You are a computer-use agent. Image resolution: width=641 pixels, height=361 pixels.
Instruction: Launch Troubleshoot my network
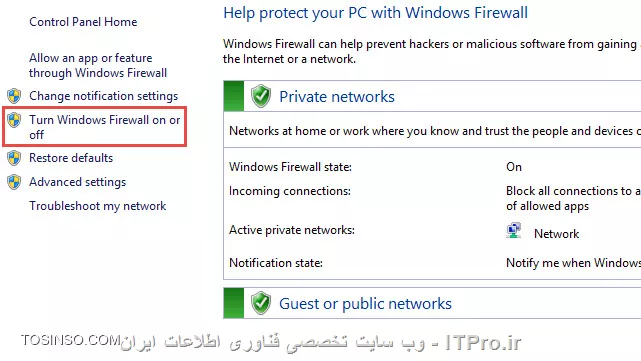pos(97,206)
